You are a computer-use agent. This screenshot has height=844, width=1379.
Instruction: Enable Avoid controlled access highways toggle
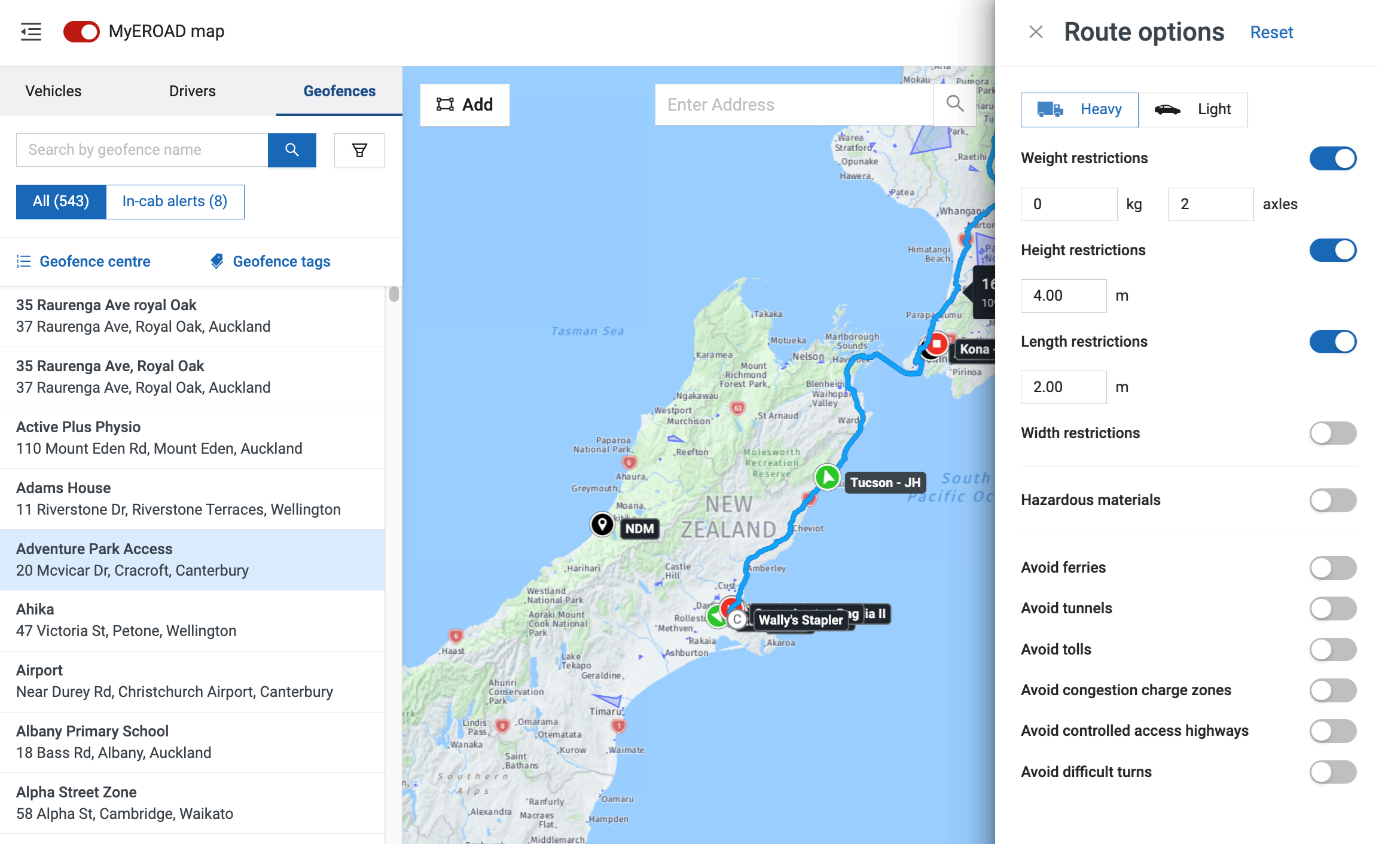[1333, 731]
